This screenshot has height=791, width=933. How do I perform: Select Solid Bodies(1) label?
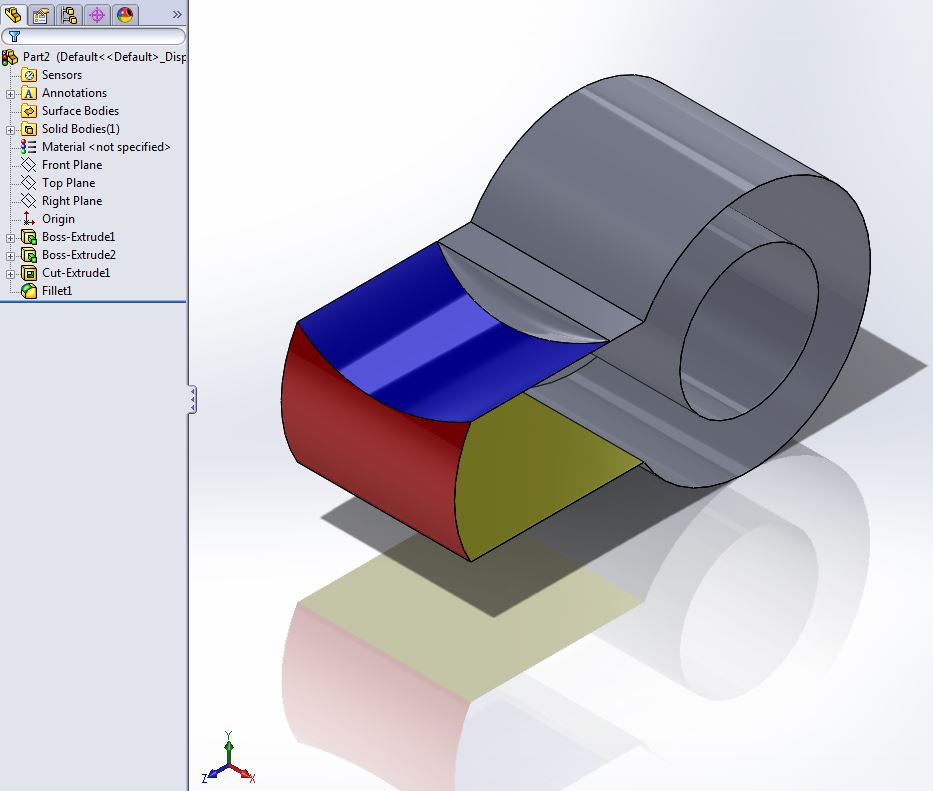tap(81, 129)
